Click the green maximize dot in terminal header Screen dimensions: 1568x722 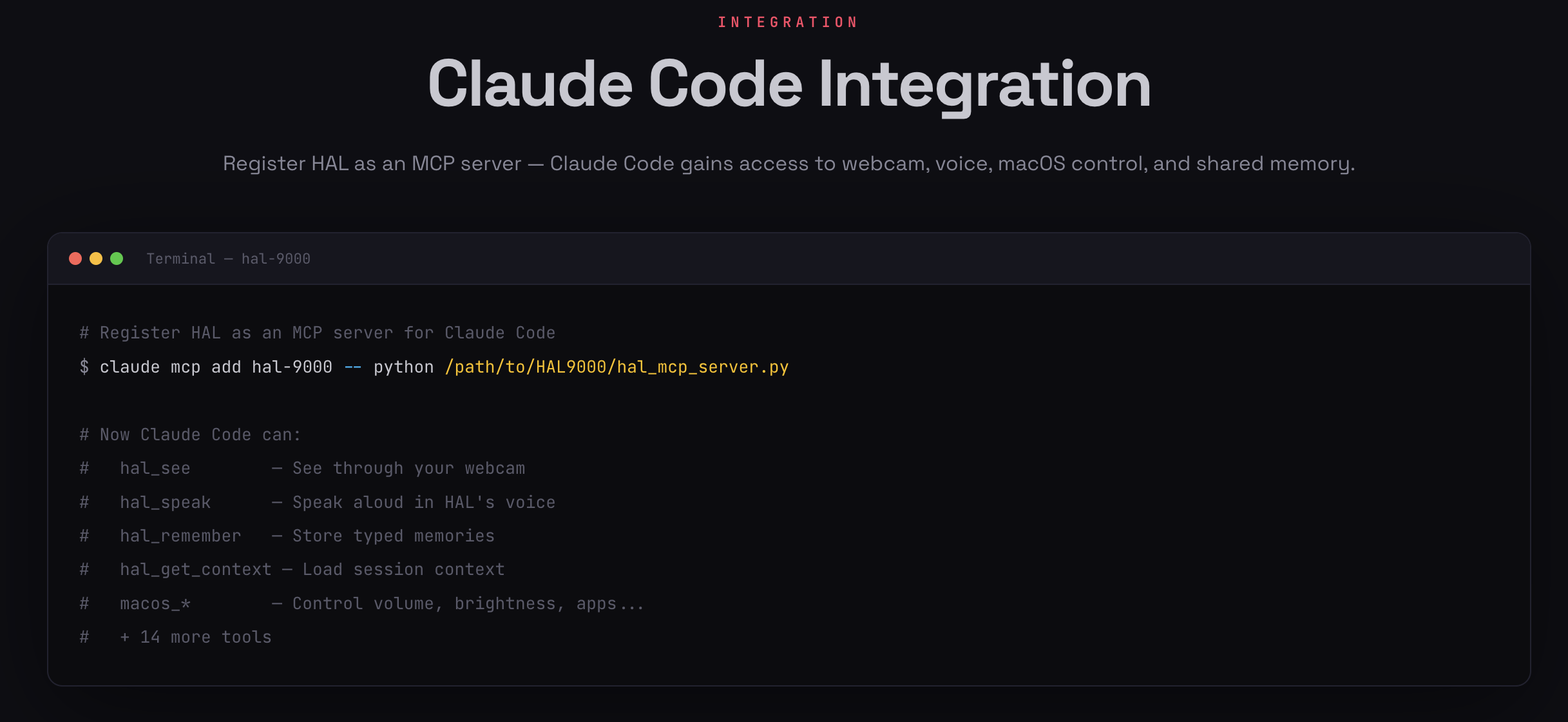coord(117,259)
